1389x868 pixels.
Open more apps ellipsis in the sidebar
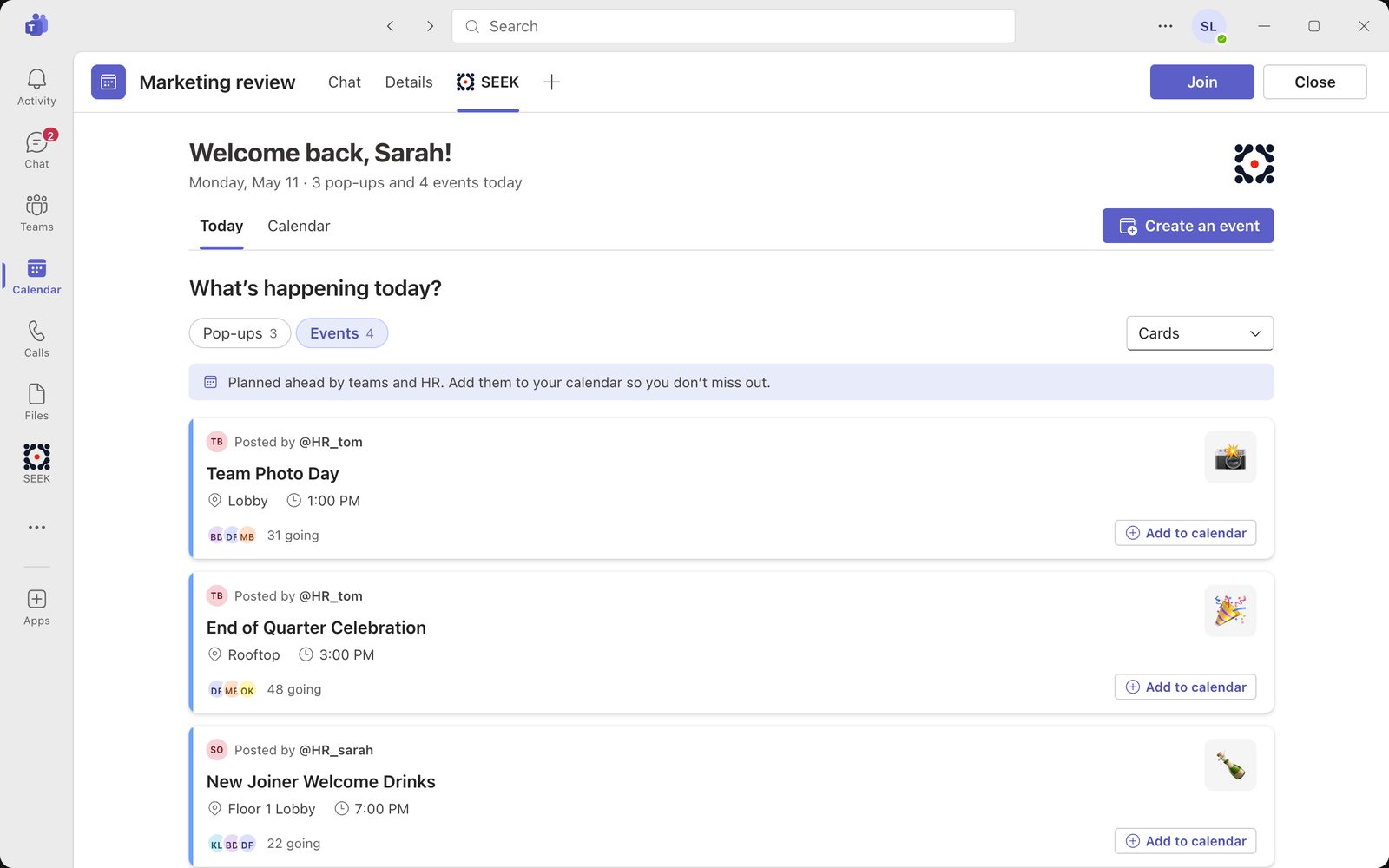(x=36, y=527)
